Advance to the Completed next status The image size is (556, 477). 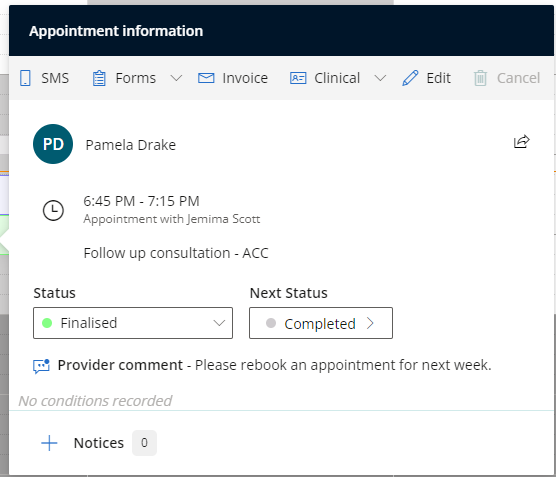[x=321, y=323]
